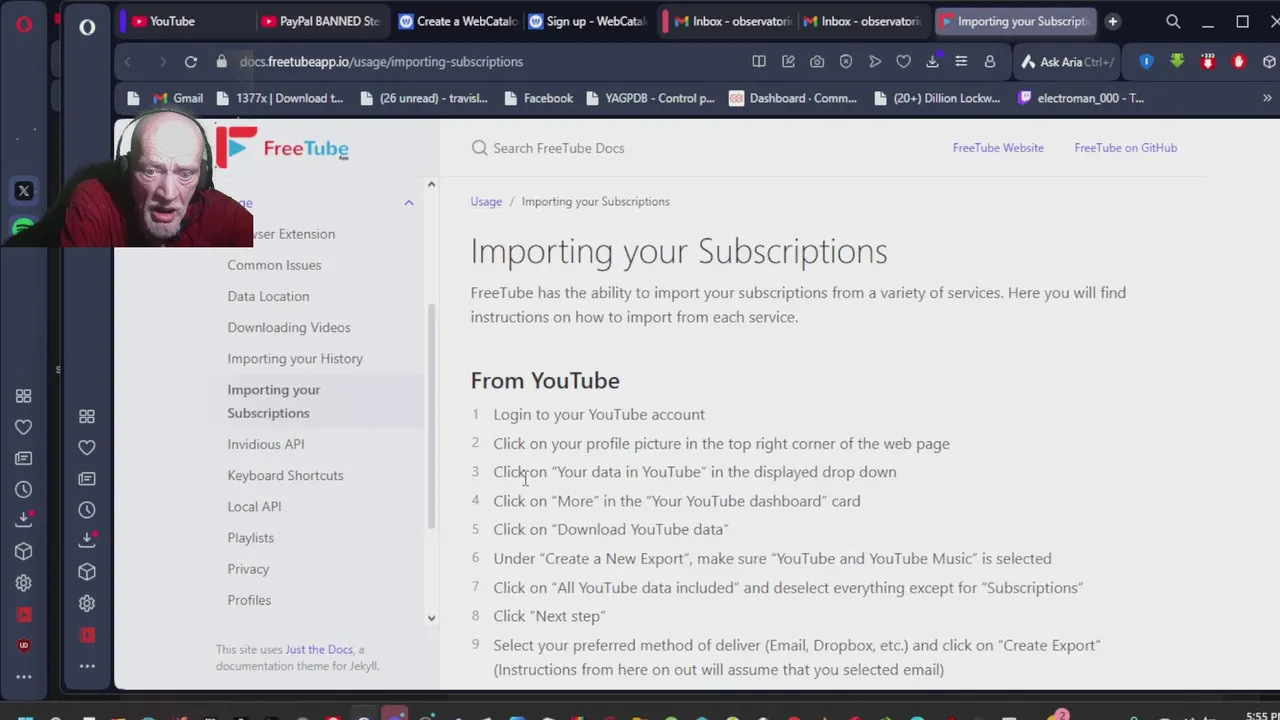The width and height of the screenshot is (1280, 720).
Task: Take a snapshot with the camera icon
Action: coord(817,62)
